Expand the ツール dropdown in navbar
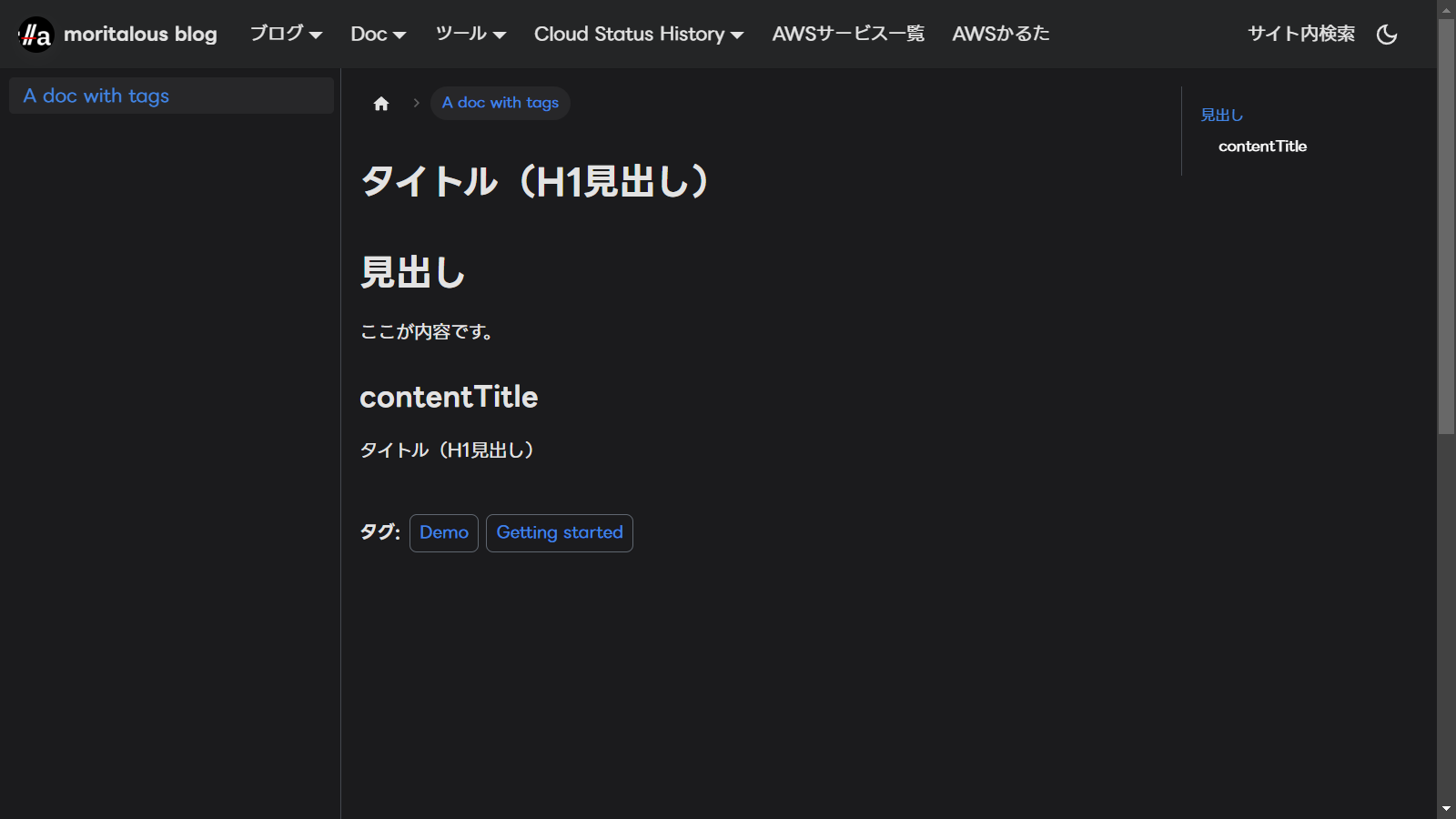The image size is (1456, 819). [x=470, y=35]
